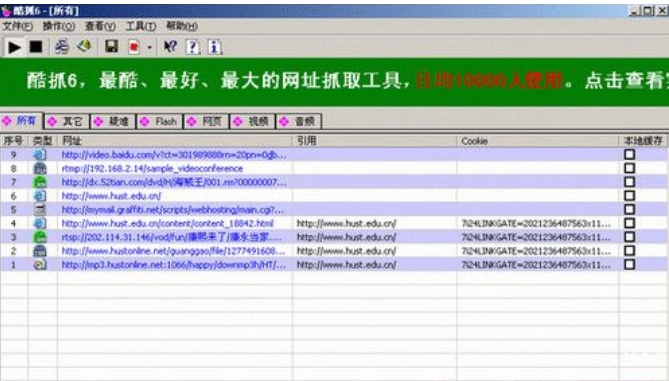
Task: Open the 文件(F) menu
Action: pos(17,26)
